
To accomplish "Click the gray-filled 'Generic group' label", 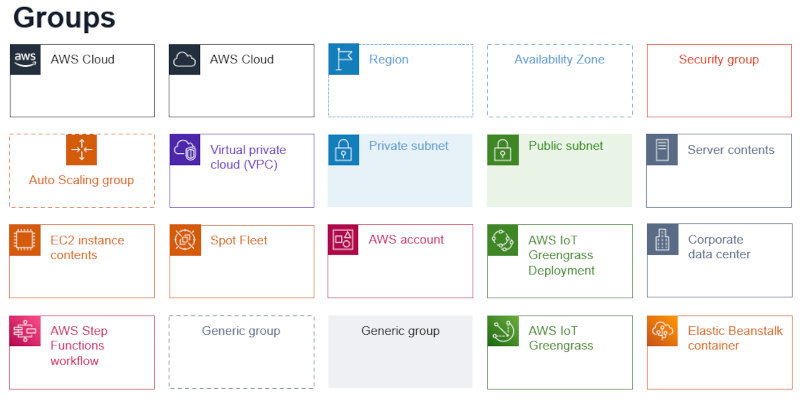I will tap(400, 331).
